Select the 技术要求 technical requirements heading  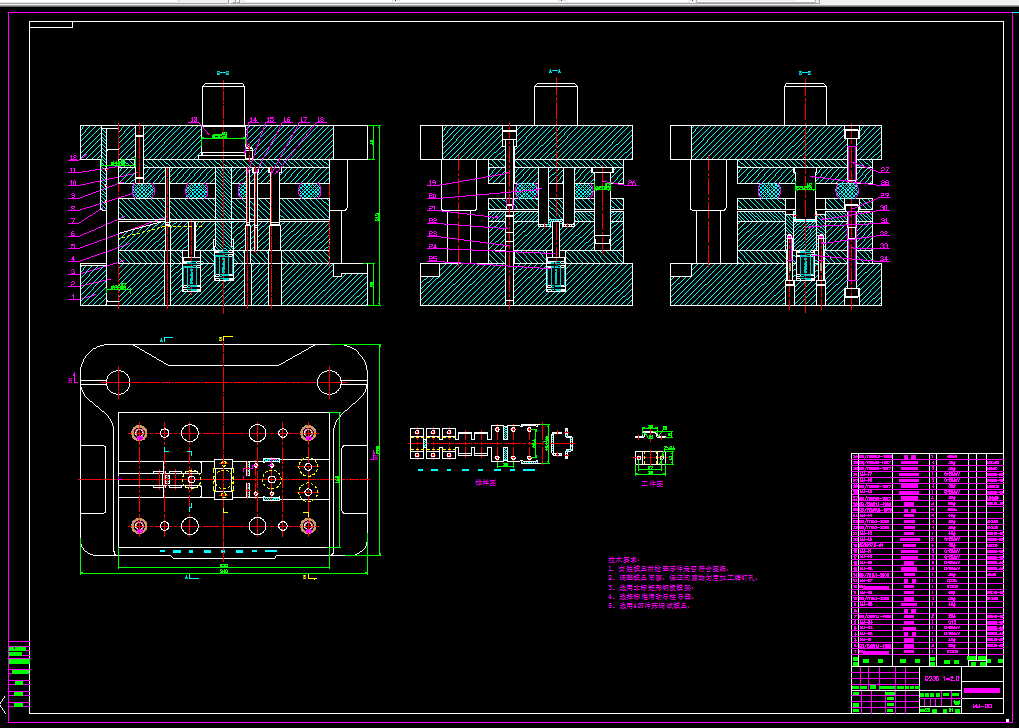(x=624, y=560)
